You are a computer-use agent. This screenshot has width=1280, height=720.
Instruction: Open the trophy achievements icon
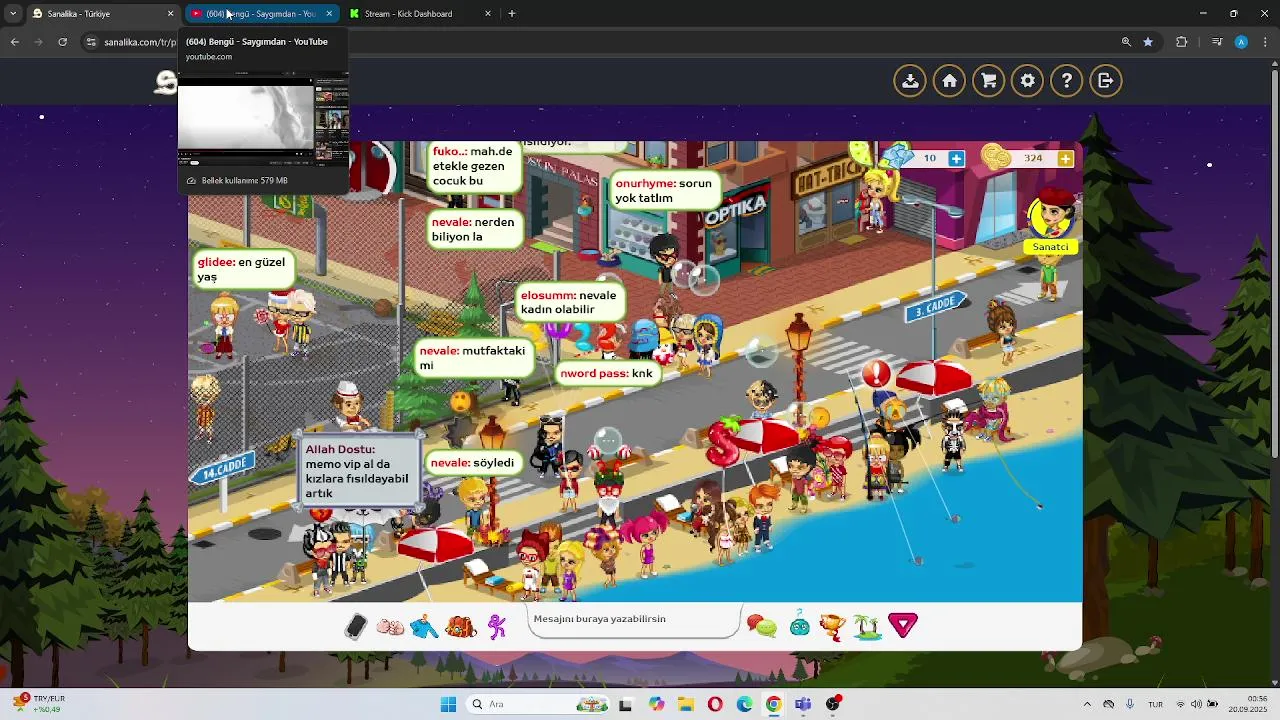click(832, 626)
